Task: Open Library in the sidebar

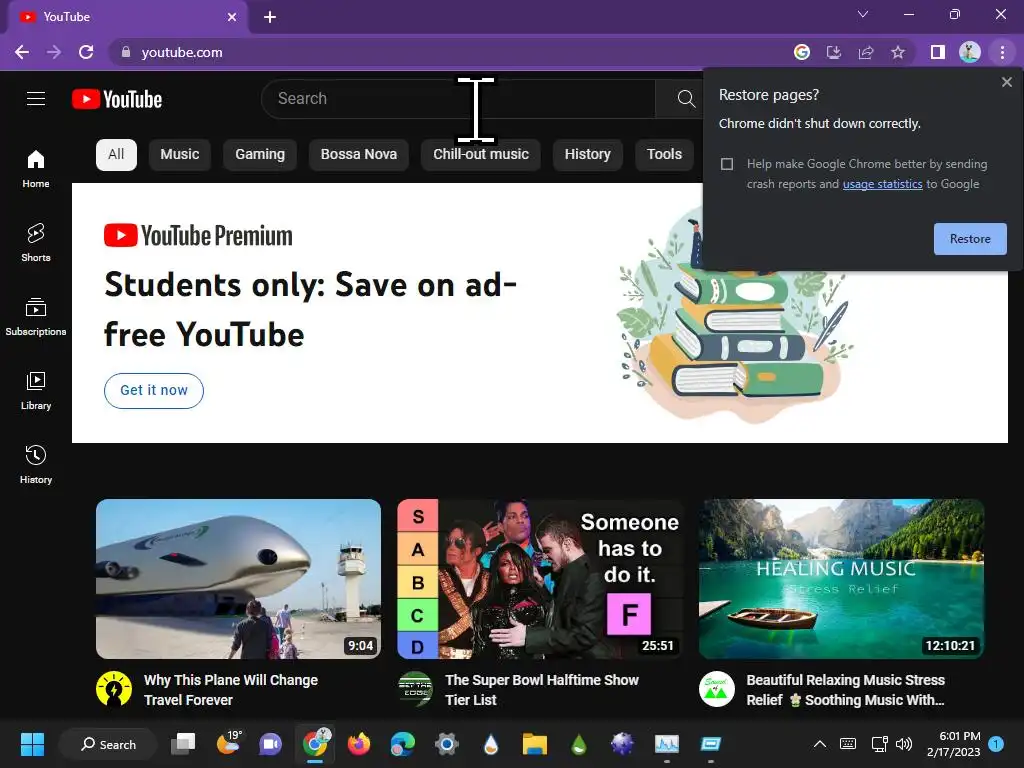Action: point(36,391)
